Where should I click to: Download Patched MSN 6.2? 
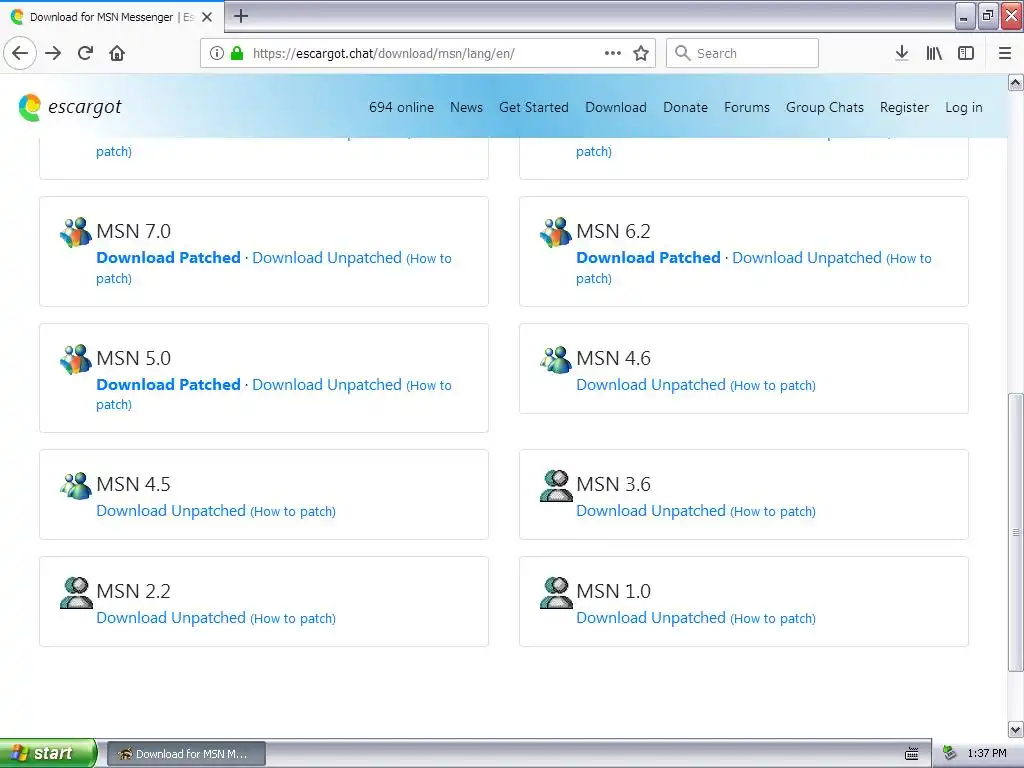pos(648,257)
